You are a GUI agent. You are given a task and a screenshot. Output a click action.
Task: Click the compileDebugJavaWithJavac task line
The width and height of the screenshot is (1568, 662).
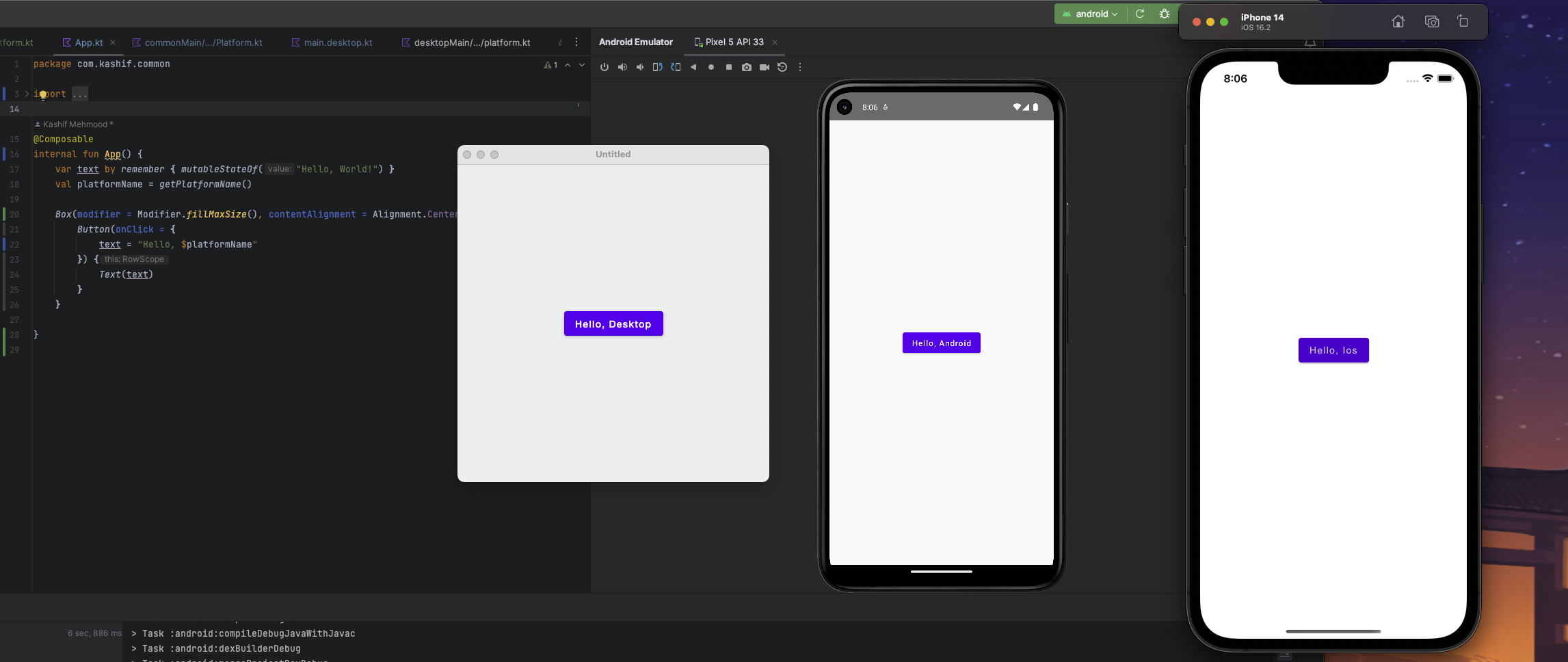point(243,633)
